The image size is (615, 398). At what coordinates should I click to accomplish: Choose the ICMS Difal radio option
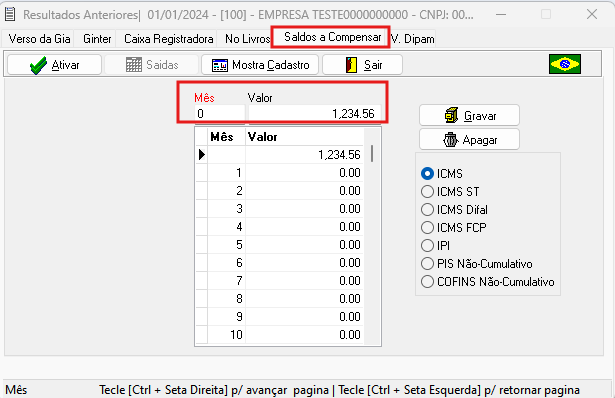click(427, 209)
